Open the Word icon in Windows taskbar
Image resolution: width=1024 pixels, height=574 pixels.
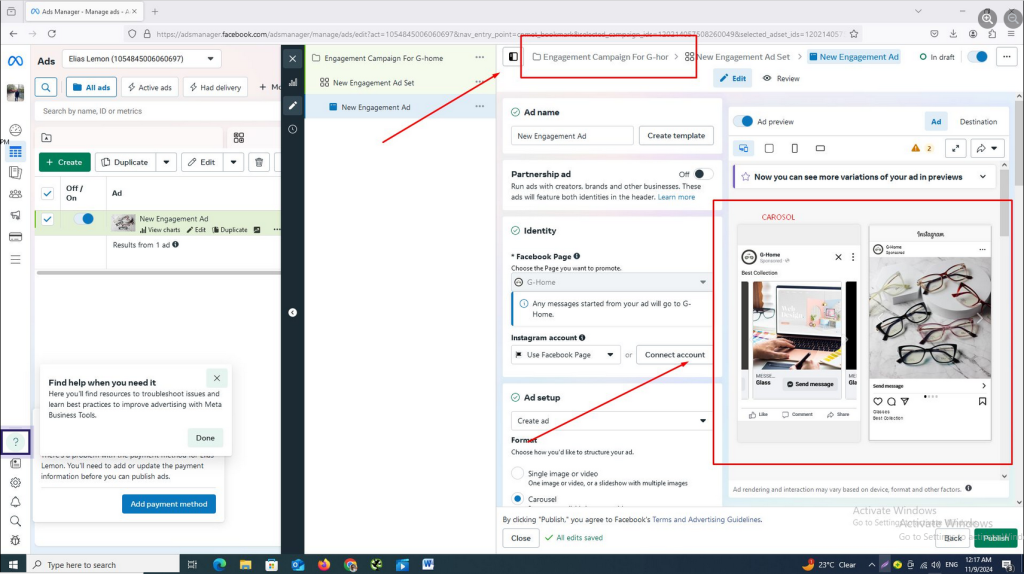[428, 564]
